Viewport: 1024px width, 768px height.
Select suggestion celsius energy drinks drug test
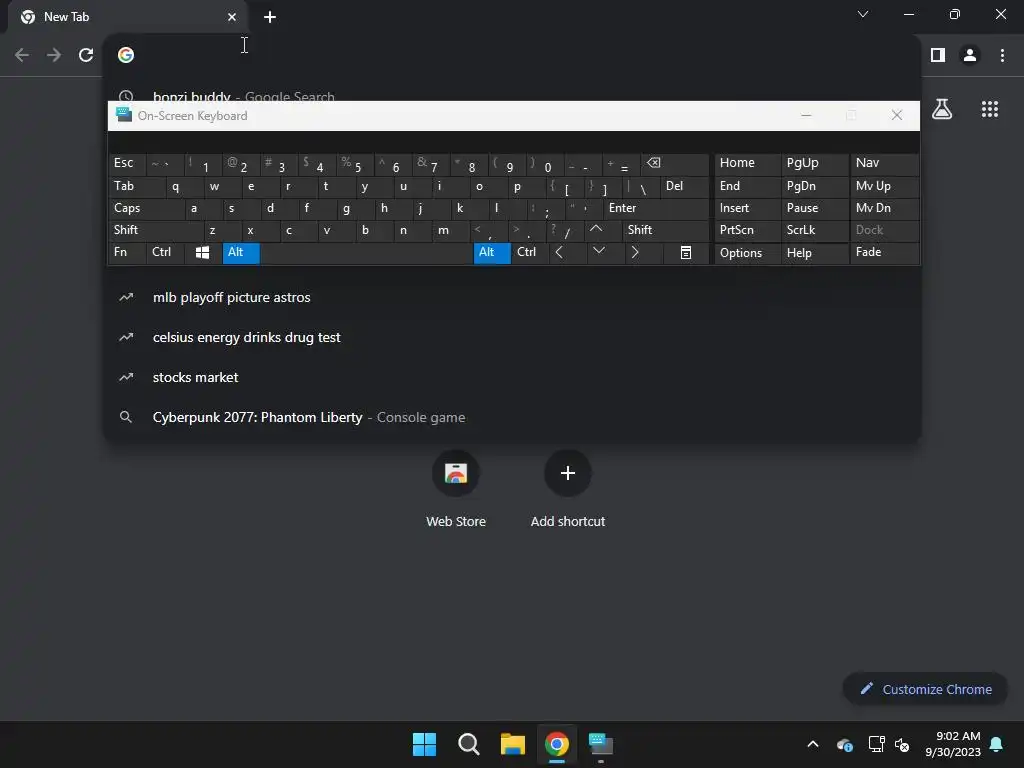512,337
